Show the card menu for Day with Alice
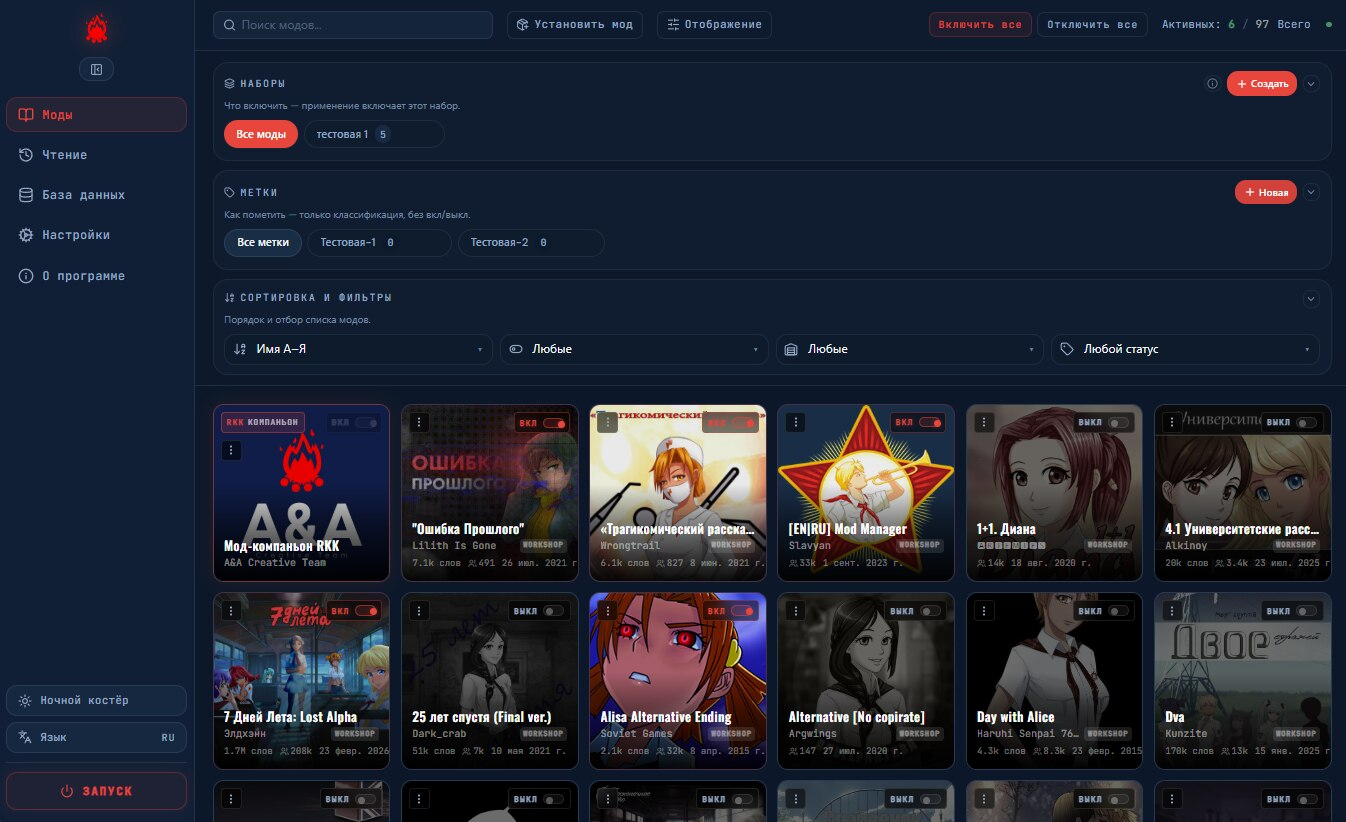 click(984, 610)
